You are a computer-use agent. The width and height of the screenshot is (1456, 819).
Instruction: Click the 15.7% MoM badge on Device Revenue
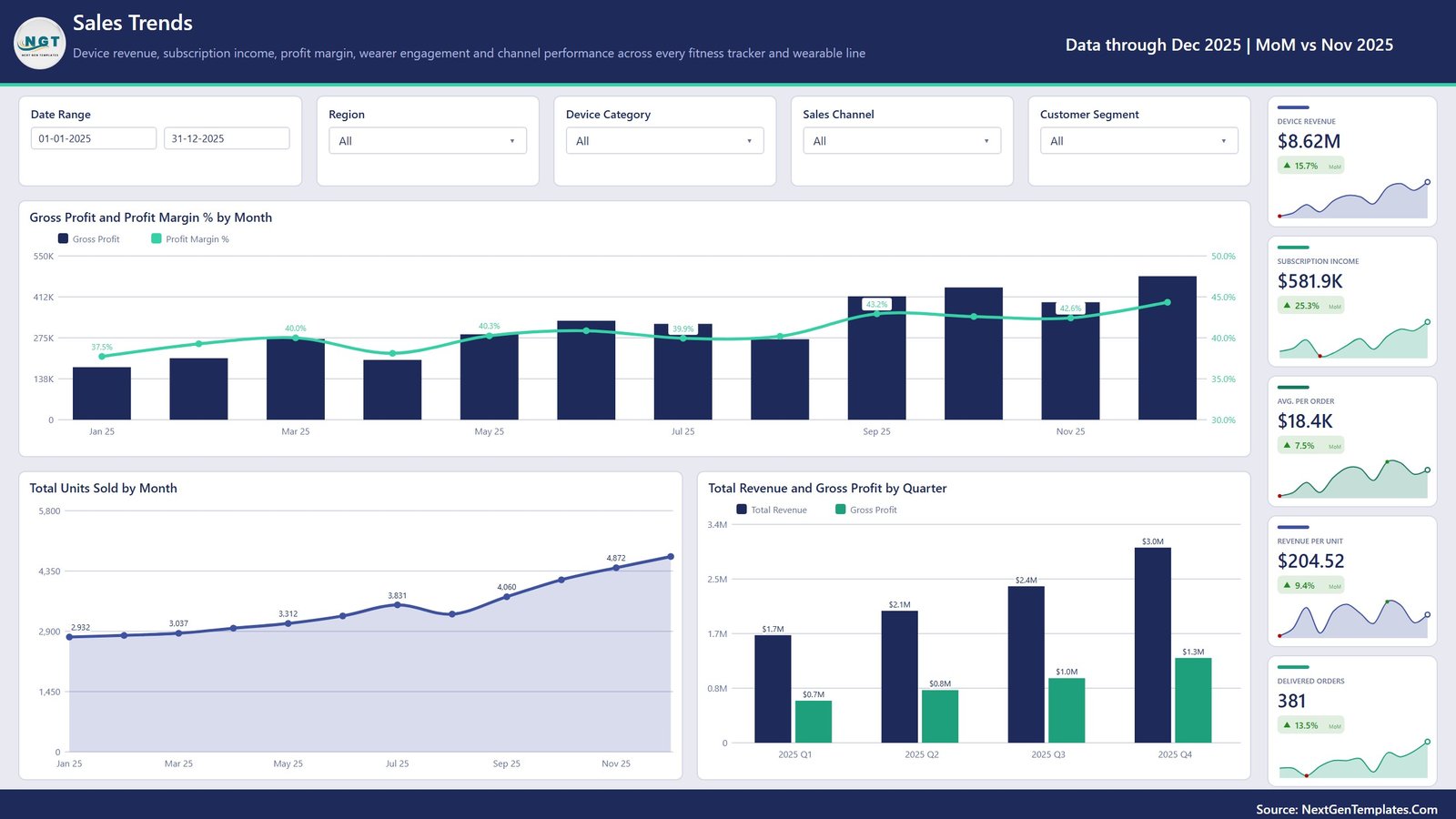coord(1311,166)
